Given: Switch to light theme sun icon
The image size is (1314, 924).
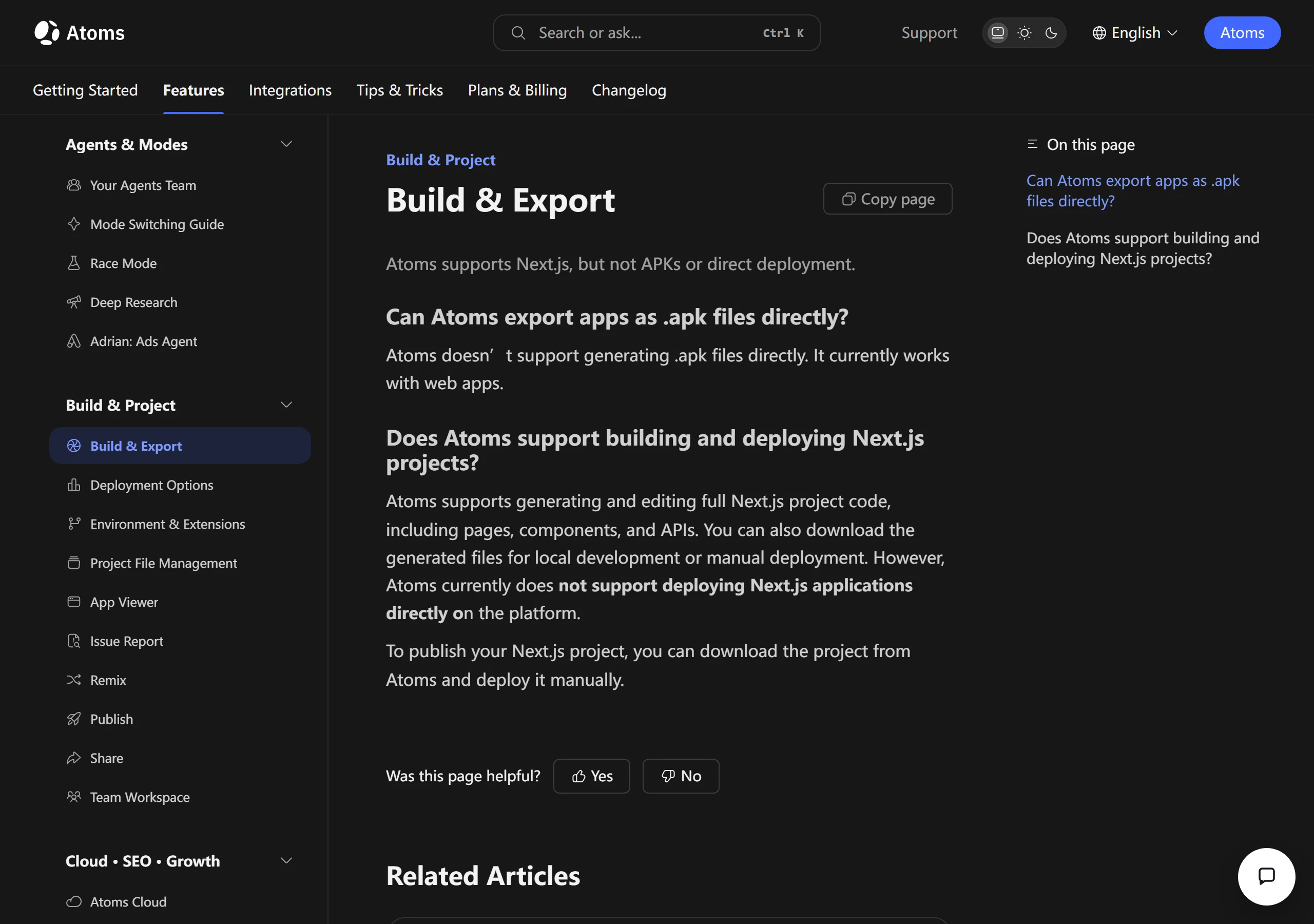Looking at the screenshot, I should click(x=1025, y=33).
